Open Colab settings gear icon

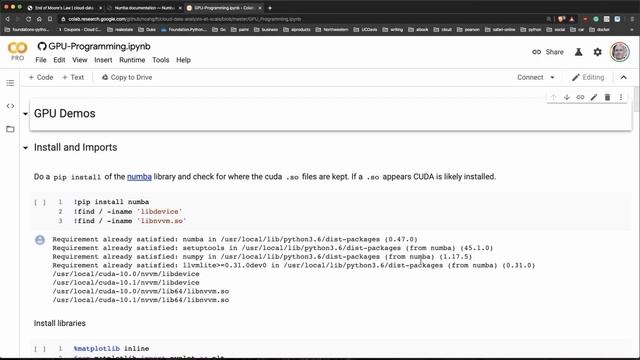[598, 52]
